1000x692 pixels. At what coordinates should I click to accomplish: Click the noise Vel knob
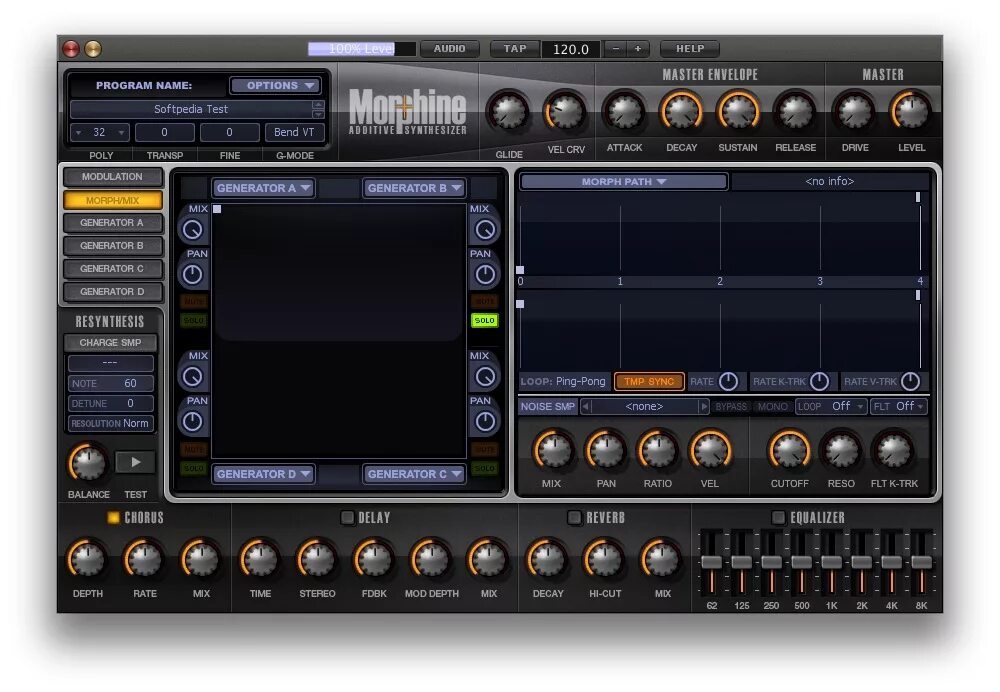tap(710, 450)
